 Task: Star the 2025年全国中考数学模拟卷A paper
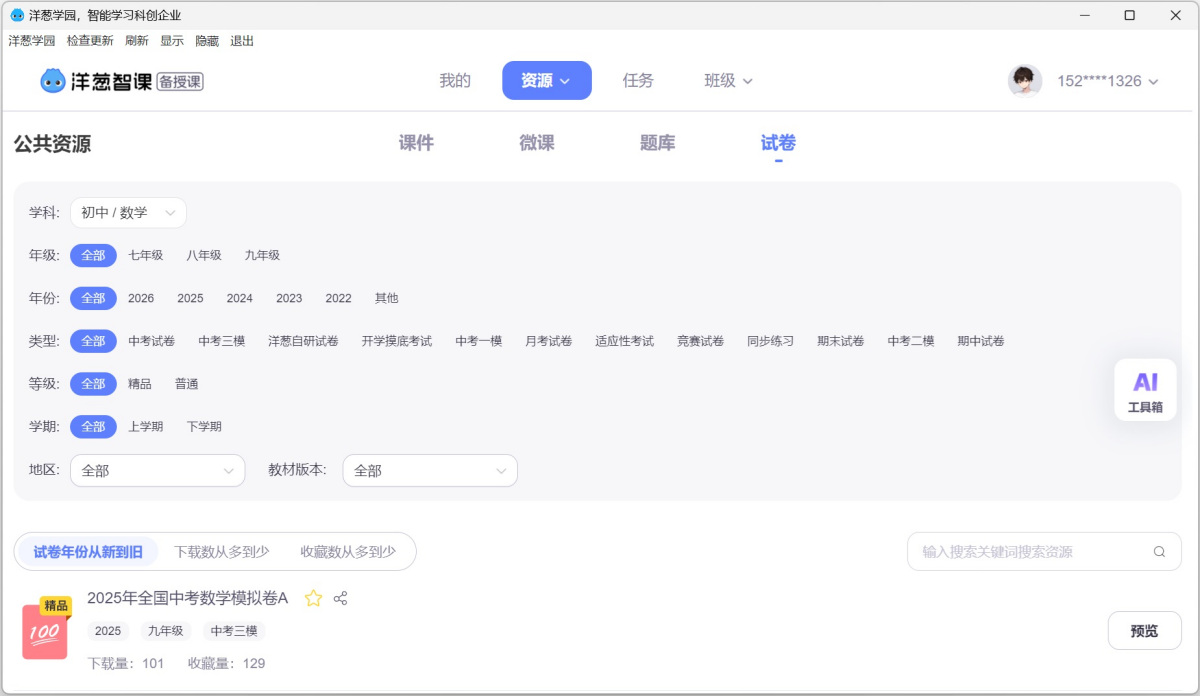click(313, 598)
